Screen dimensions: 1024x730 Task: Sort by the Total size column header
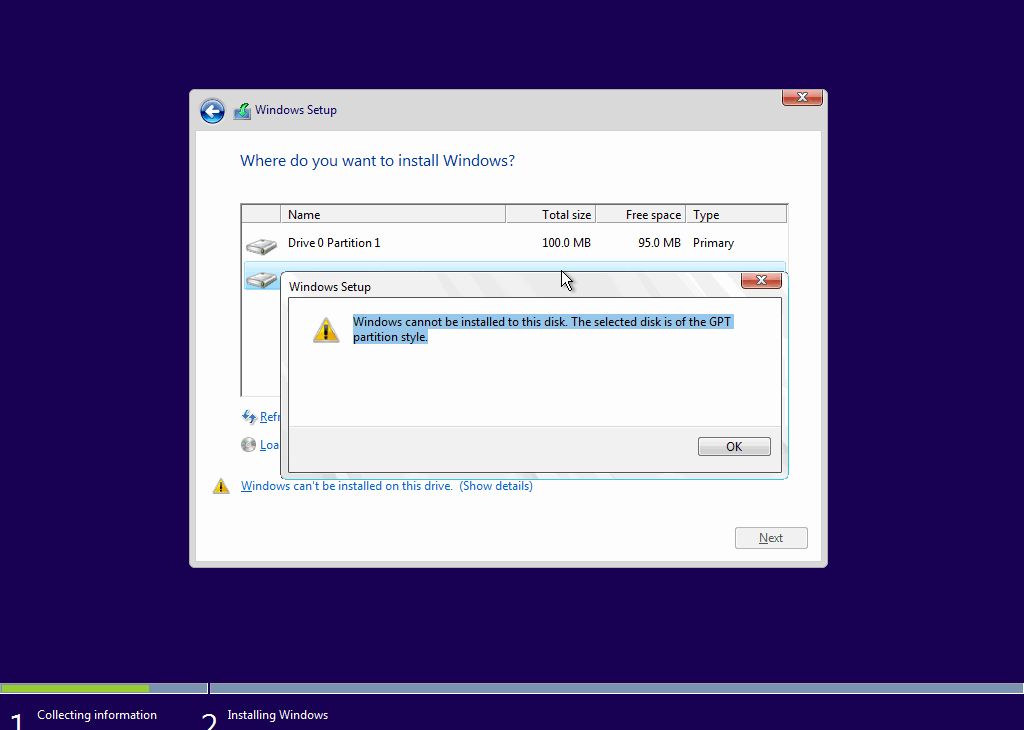click(551, 214)
